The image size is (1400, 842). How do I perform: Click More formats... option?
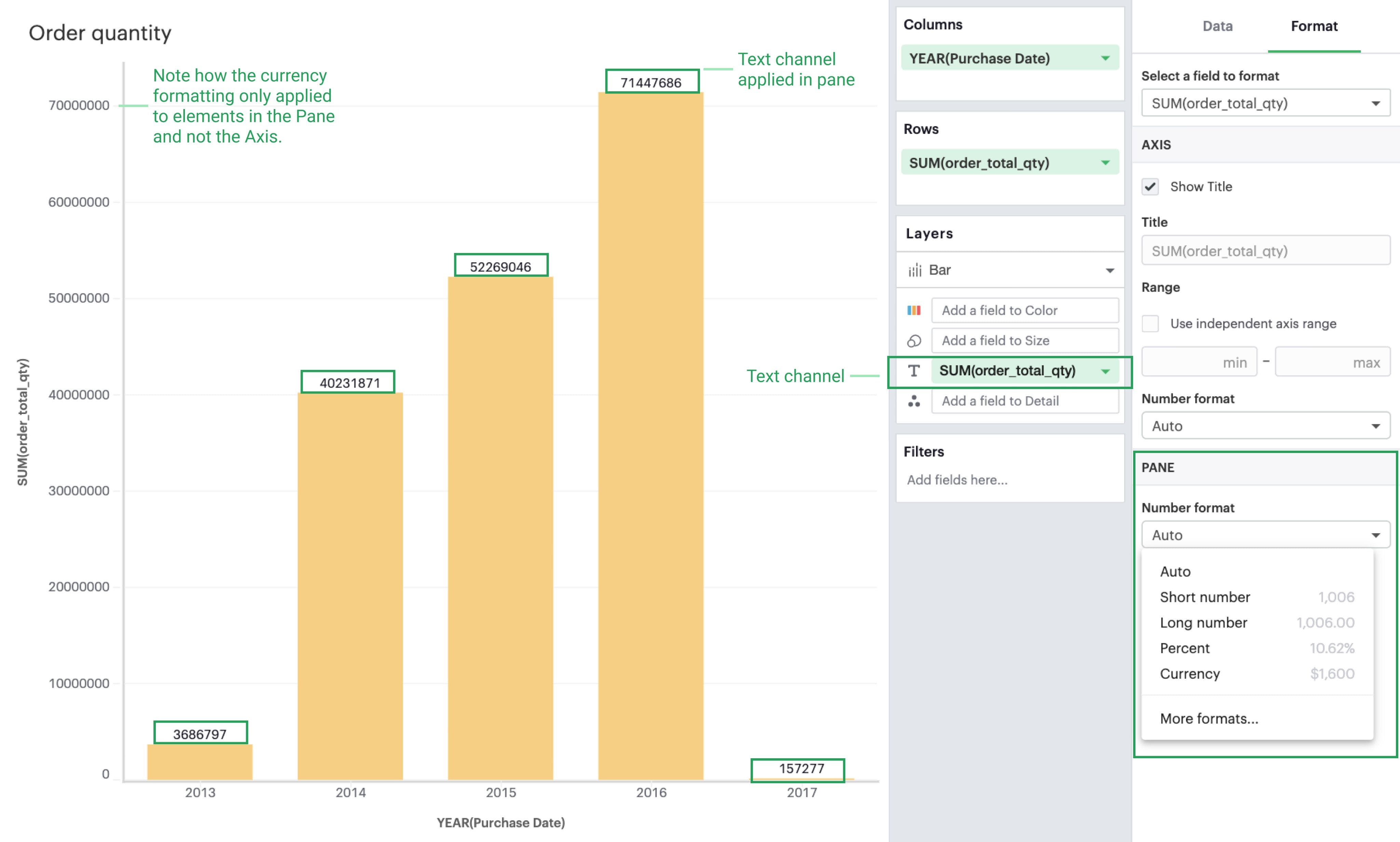[1208, 719]
